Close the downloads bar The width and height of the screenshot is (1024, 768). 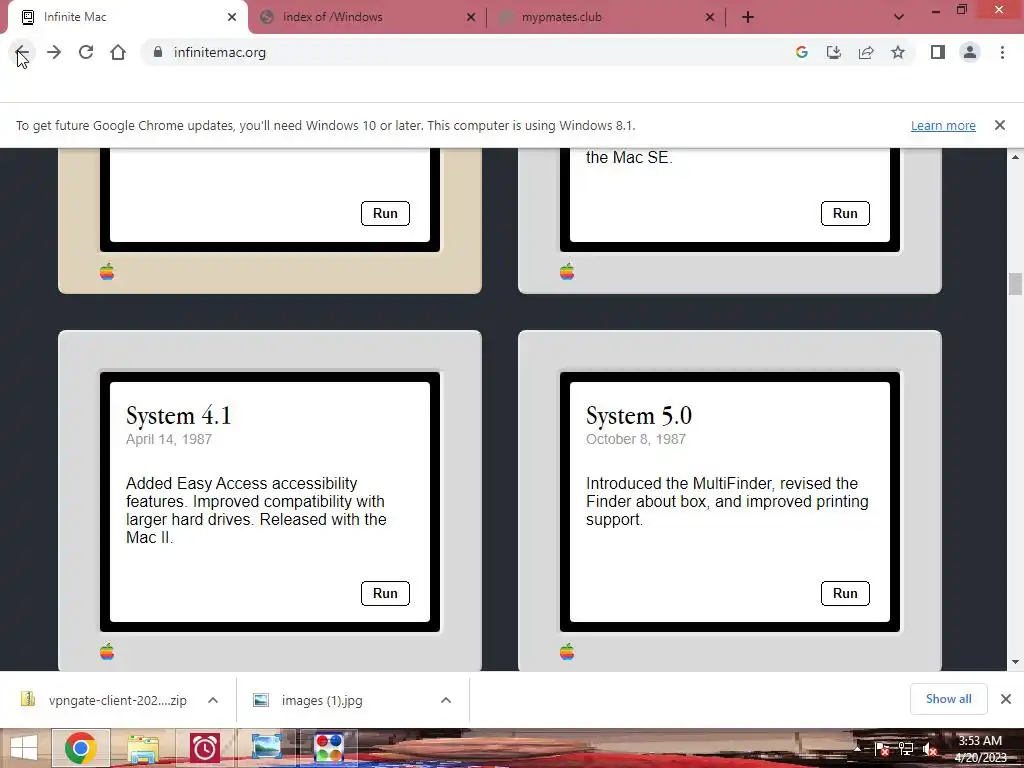(x=1006, y=699)
